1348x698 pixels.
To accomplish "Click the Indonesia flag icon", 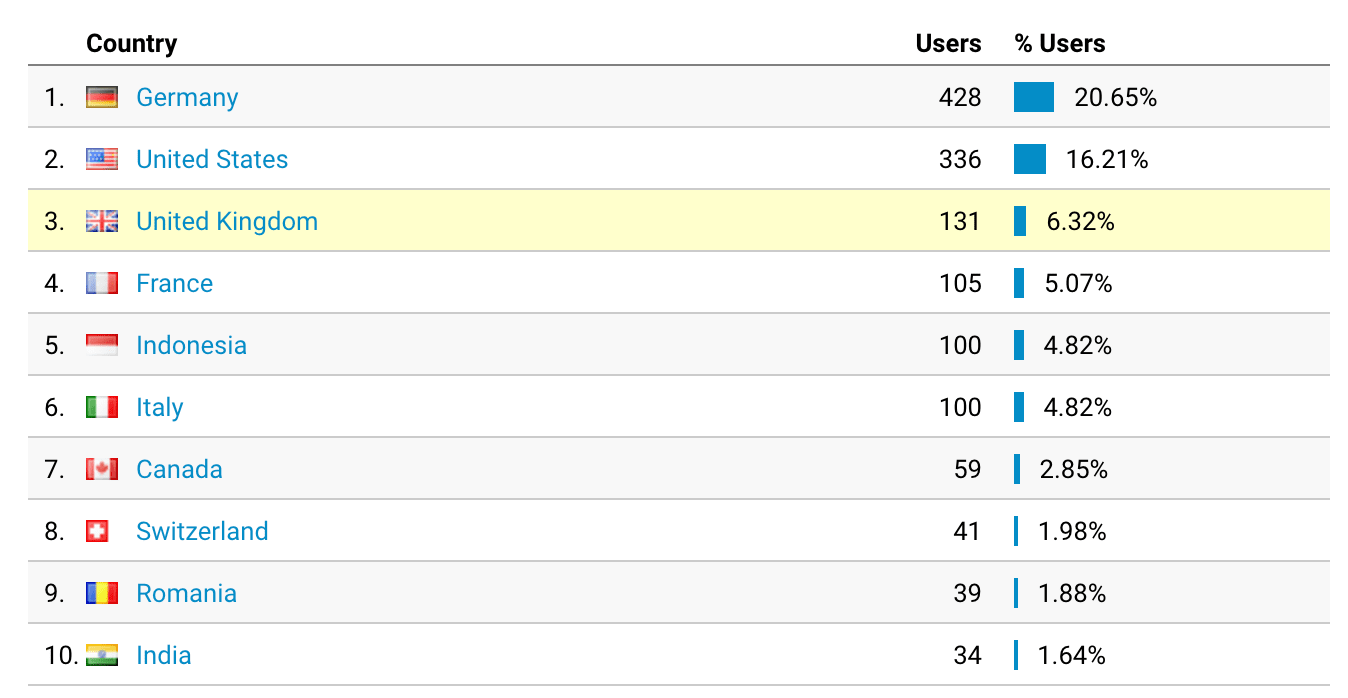I will [102, 345].
